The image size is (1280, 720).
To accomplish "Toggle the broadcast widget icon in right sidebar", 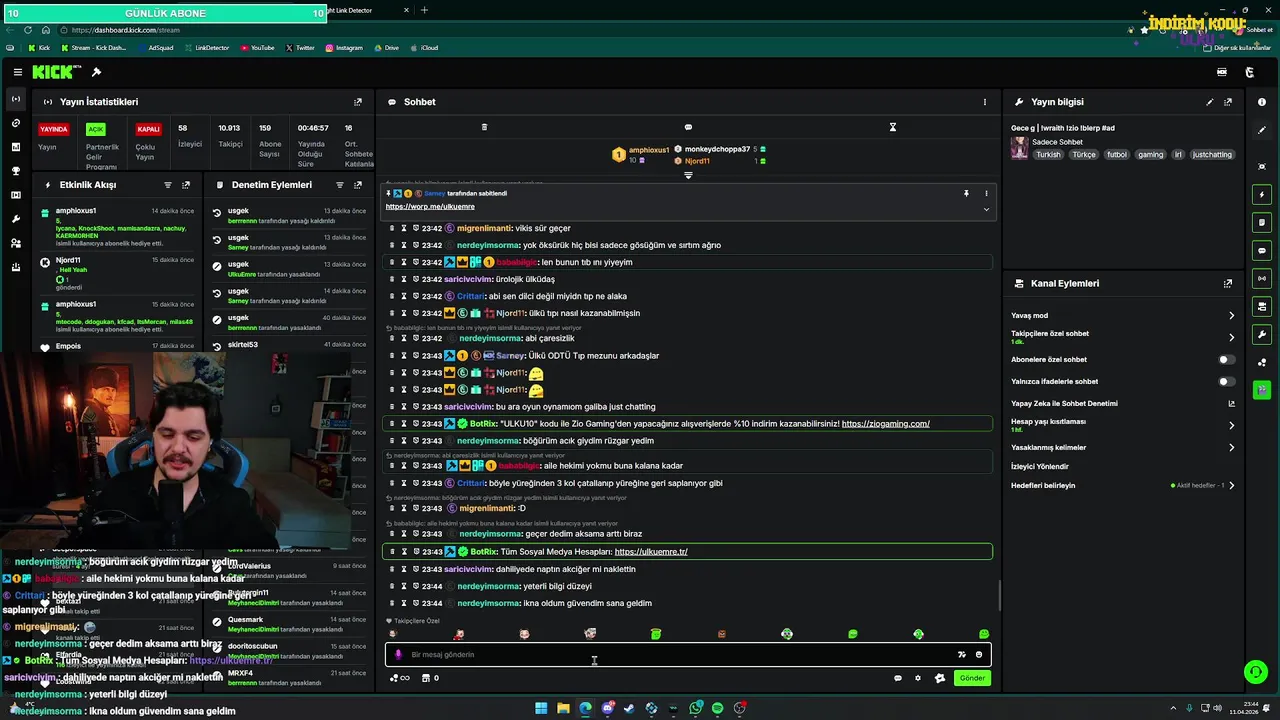I will (x=1262, y=278).
